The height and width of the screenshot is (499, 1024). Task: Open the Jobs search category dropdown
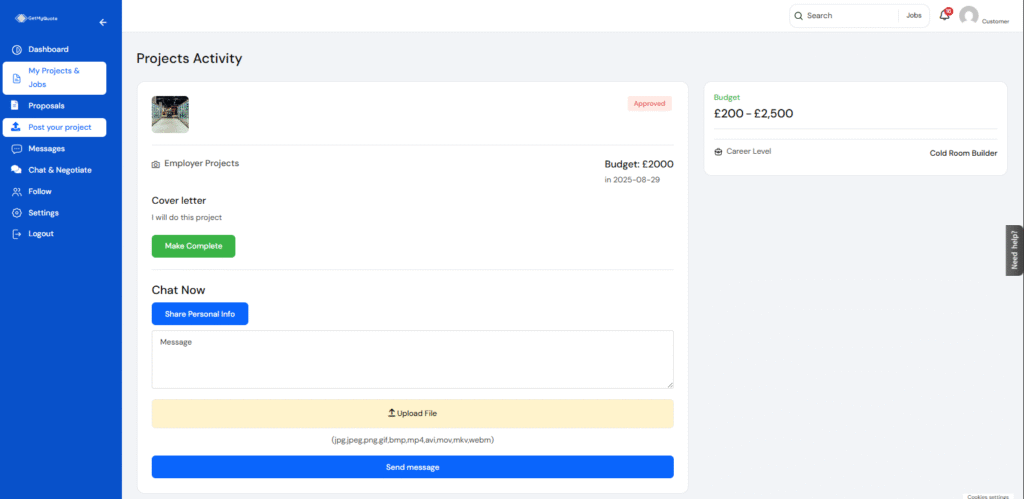(x=913, y=16)
